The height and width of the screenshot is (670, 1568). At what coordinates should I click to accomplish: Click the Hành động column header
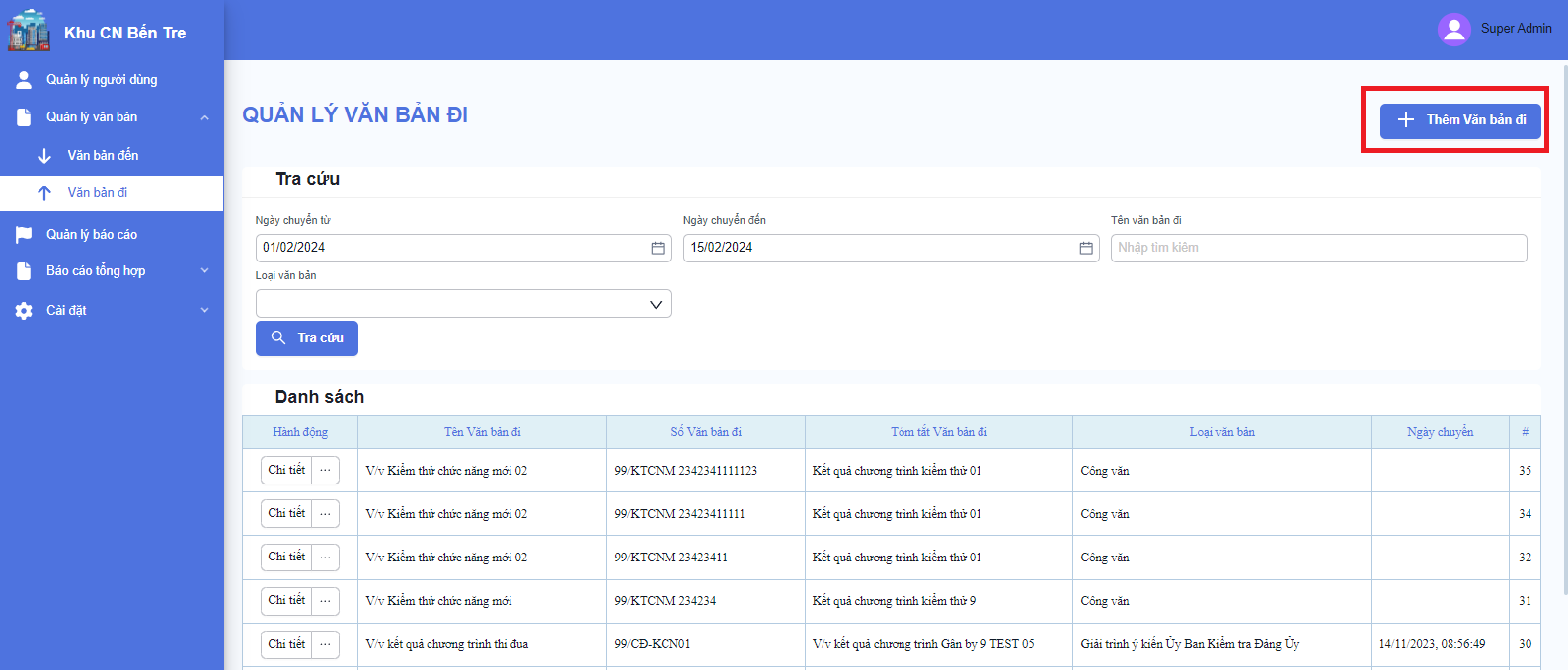(x=300, y=432)
